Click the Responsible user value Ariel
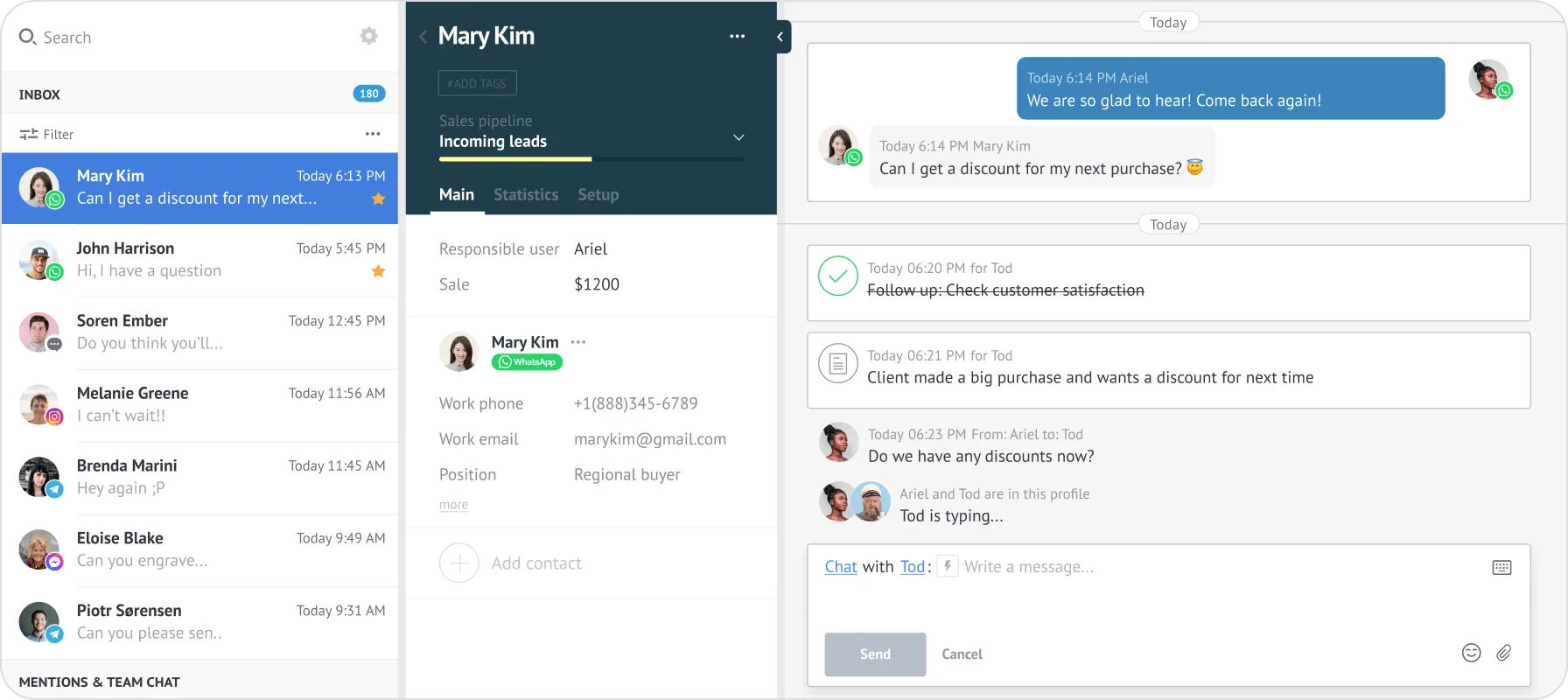This screenshot has width=1568, height=700. (591, 249)
